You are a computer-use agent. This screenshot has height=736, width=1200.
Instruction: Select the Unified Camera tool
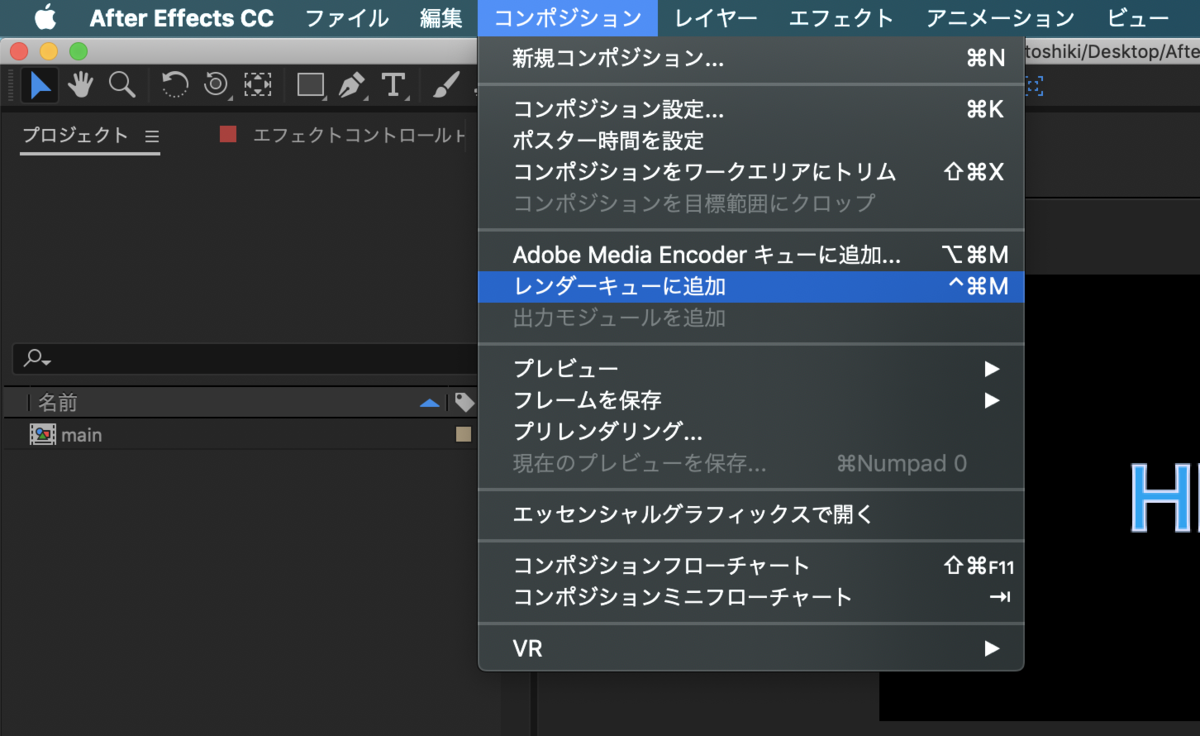point(216,86)
